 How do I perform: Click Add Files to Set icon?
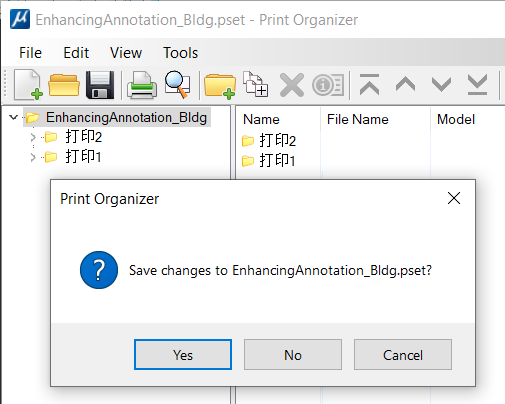coord(255,84)
